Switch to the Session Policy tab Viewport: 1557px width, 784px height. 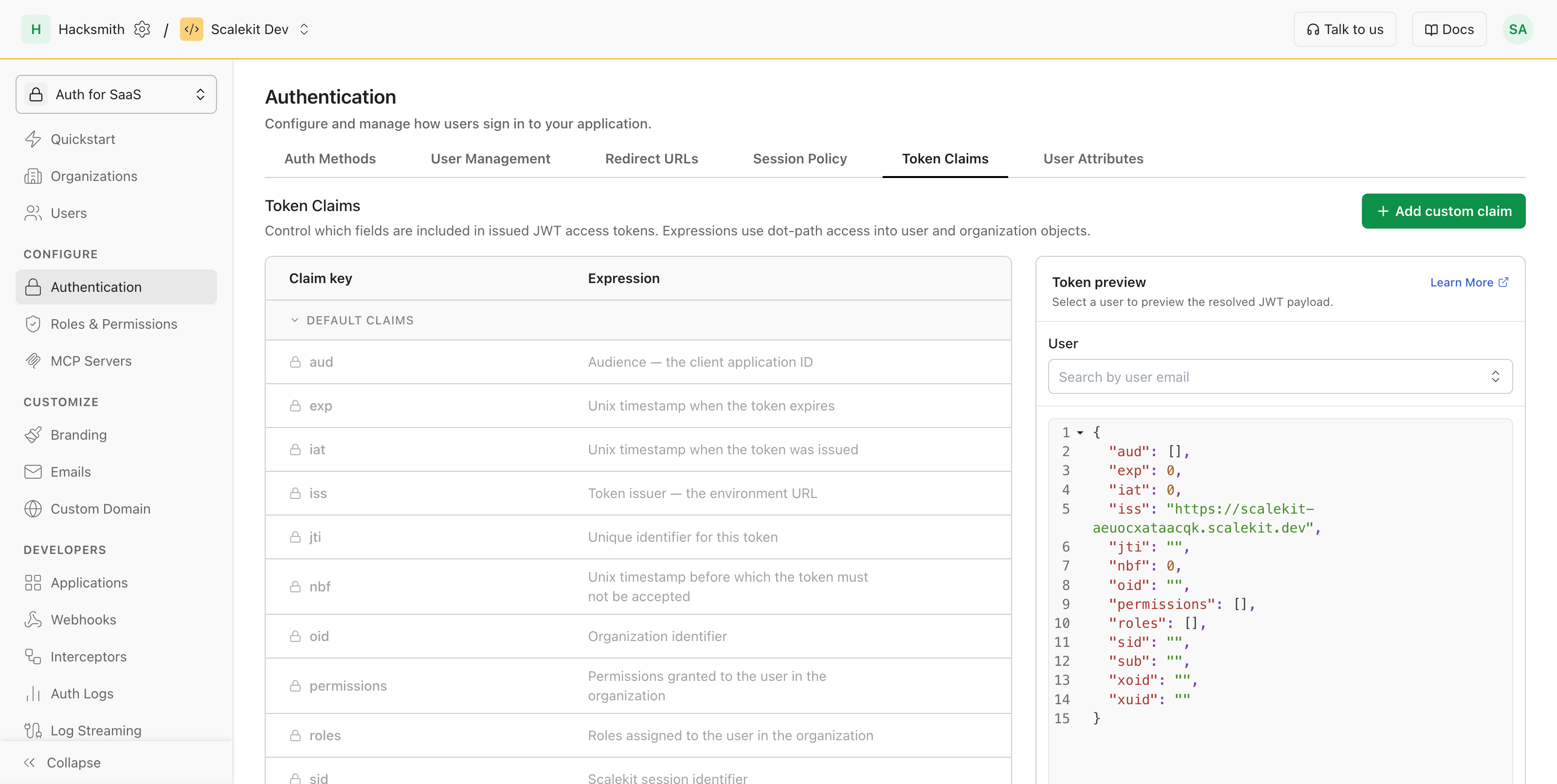point(799,158)
